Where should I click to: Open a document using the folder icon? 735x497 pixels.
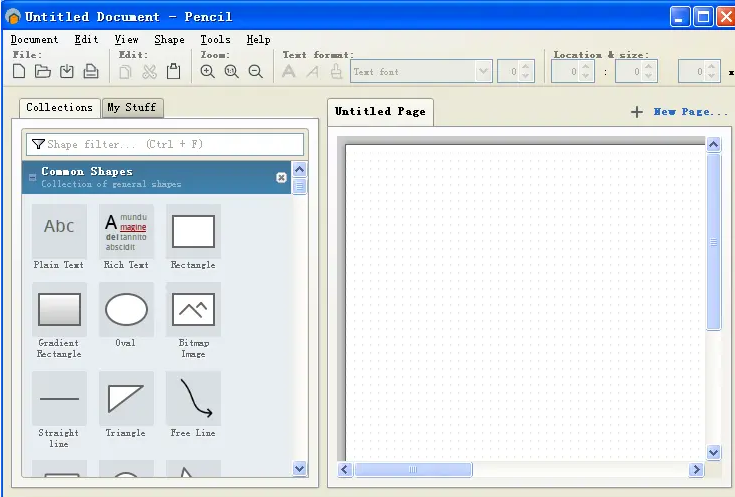[x=42, y=71]
